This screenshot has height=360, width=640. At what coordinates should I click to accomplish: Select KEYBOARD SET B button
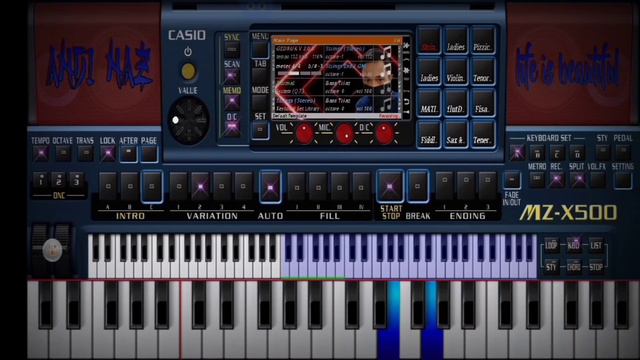point(537,153)
